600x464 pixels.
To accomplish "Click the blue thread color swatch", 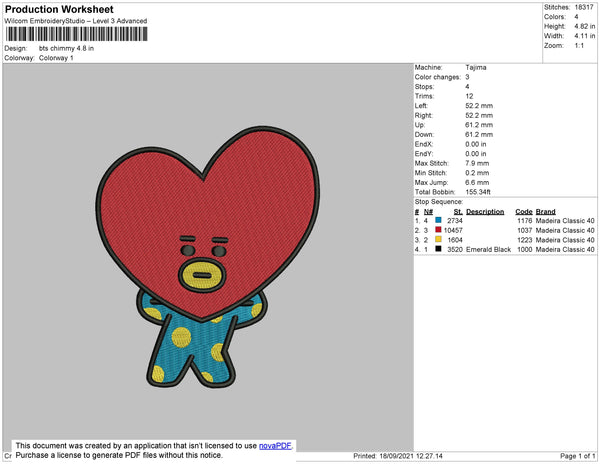I will click(x=438, y=220).
